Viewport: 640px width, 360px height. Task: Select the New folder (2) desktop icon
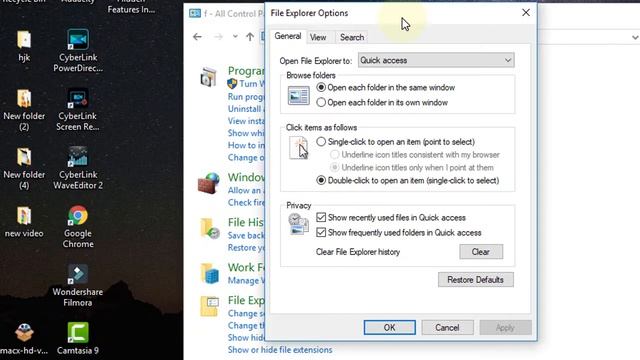24,99
